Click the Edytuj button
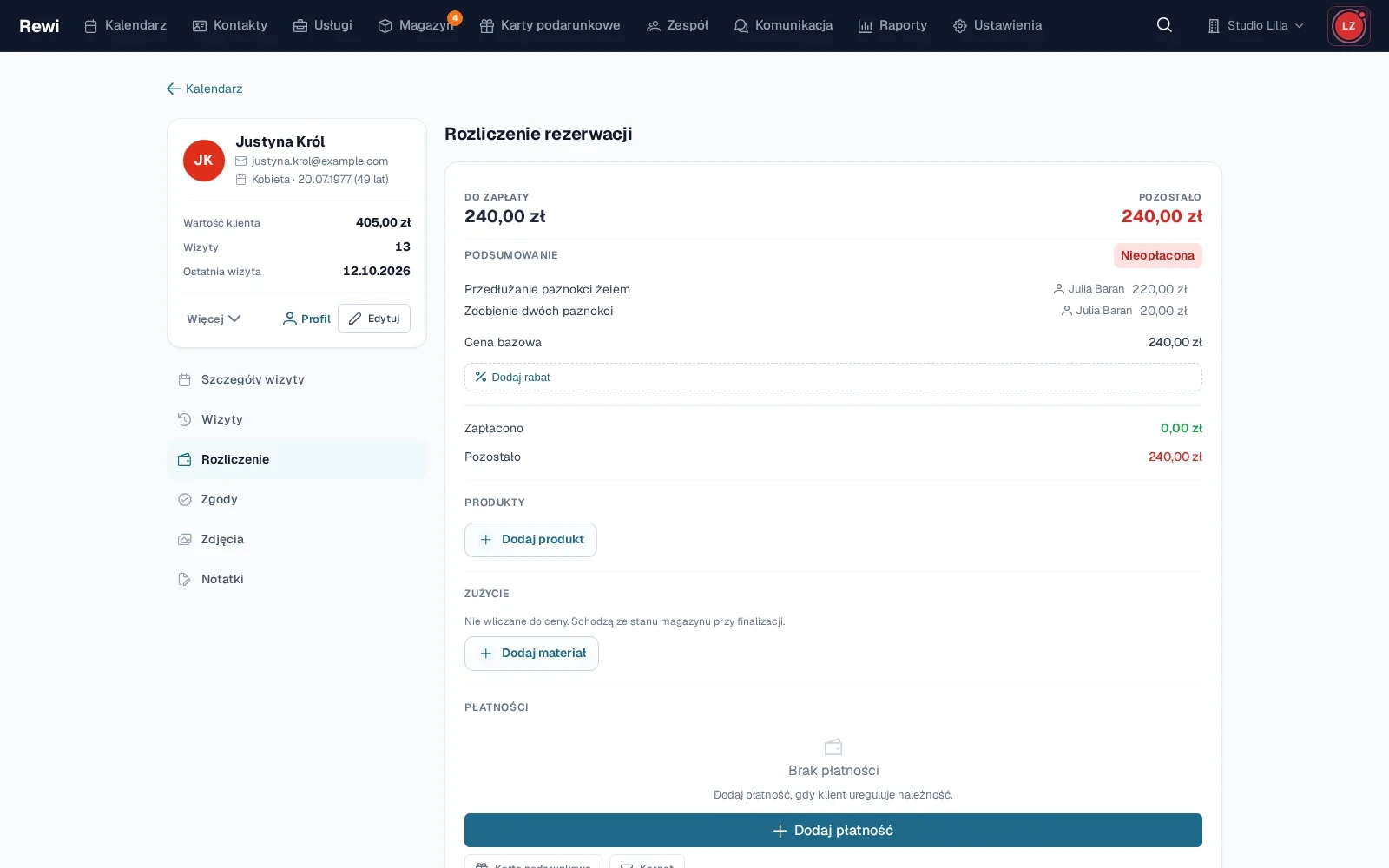The image size is (1389, 868). click(x=374, y=319)
